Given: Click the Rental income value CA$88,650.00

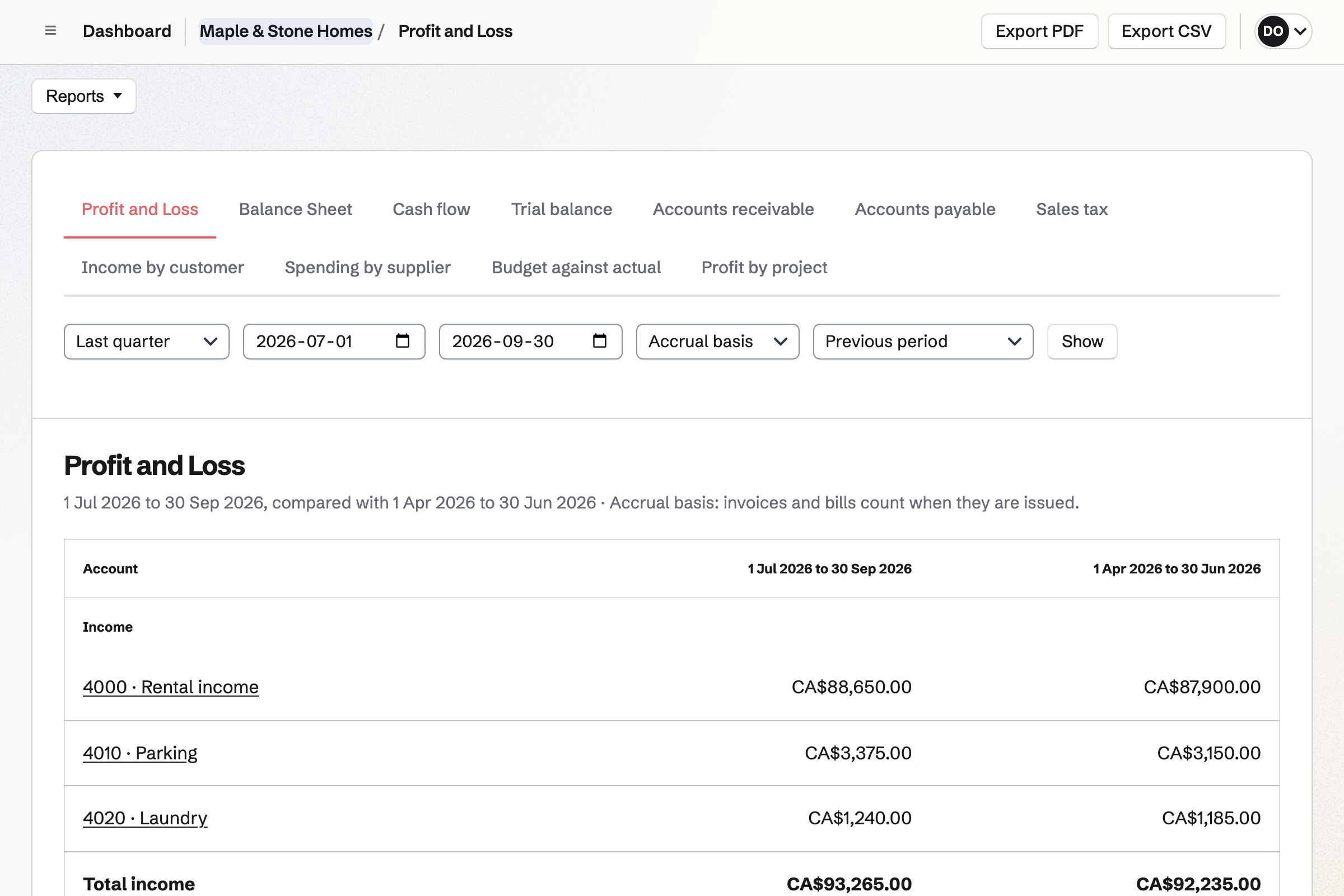Looking at the screenshot, I should coord(851,687).
